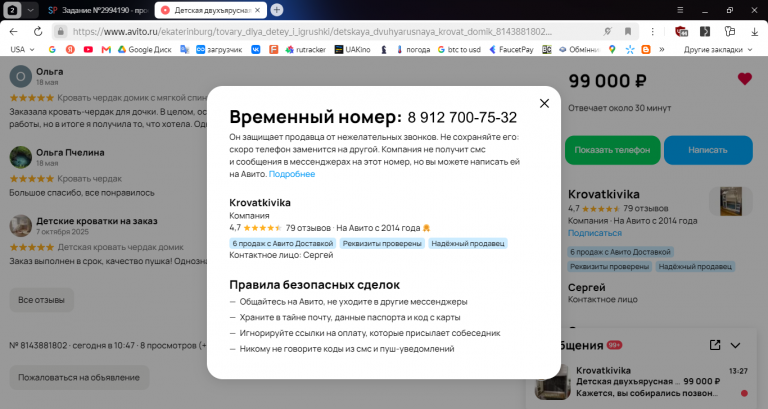The width and height of the screenshot is (768, 409).
Task: Open a new browser tab
Action: (277, 10)
